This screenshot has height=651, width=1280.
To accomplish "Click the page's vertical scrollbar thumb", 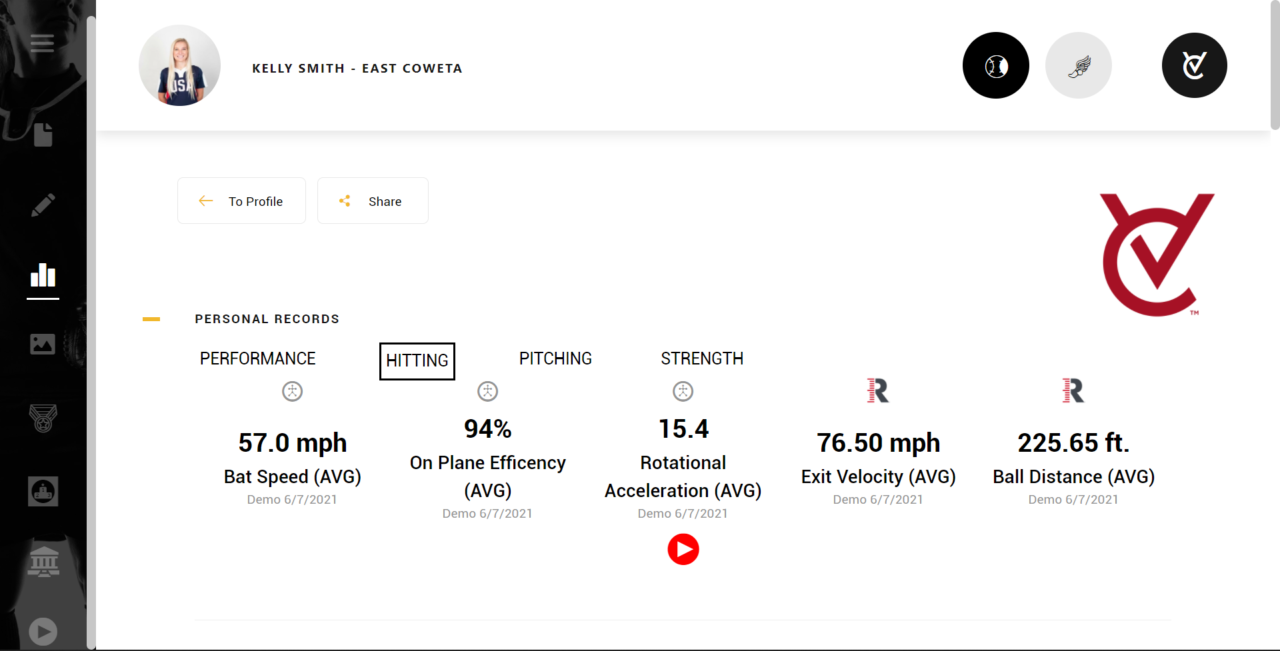I will coord(1274,65).
